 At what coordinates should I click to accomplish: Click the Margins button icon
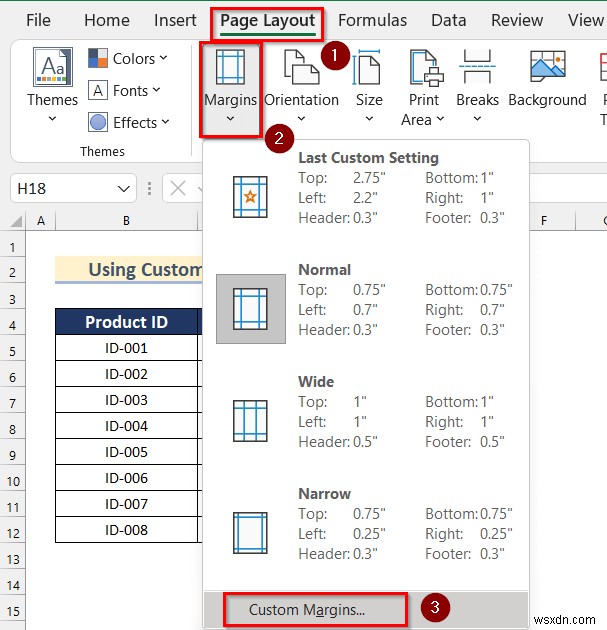tap(230, 67)
